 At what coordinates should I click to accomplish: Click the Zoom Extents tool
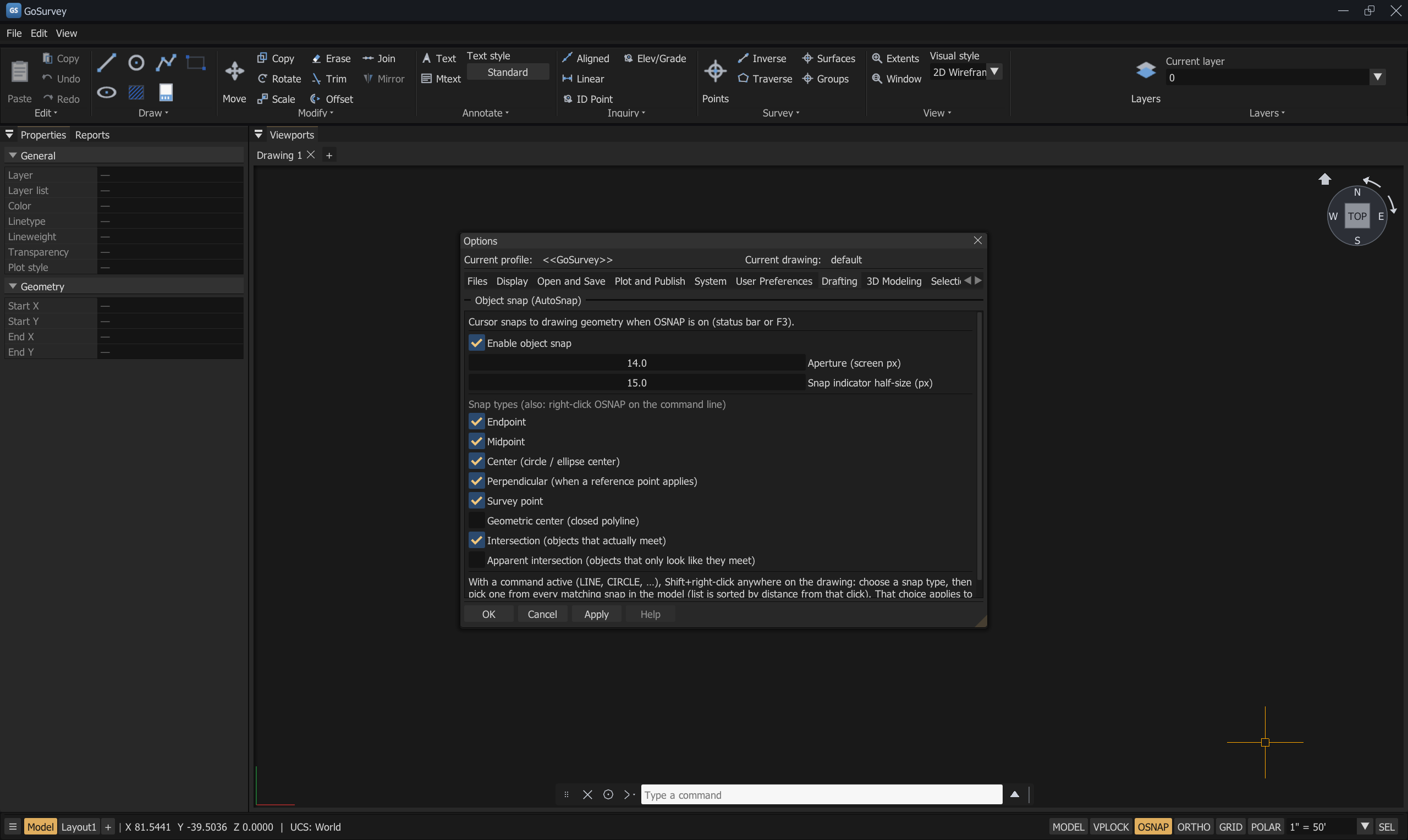(895, 59)
